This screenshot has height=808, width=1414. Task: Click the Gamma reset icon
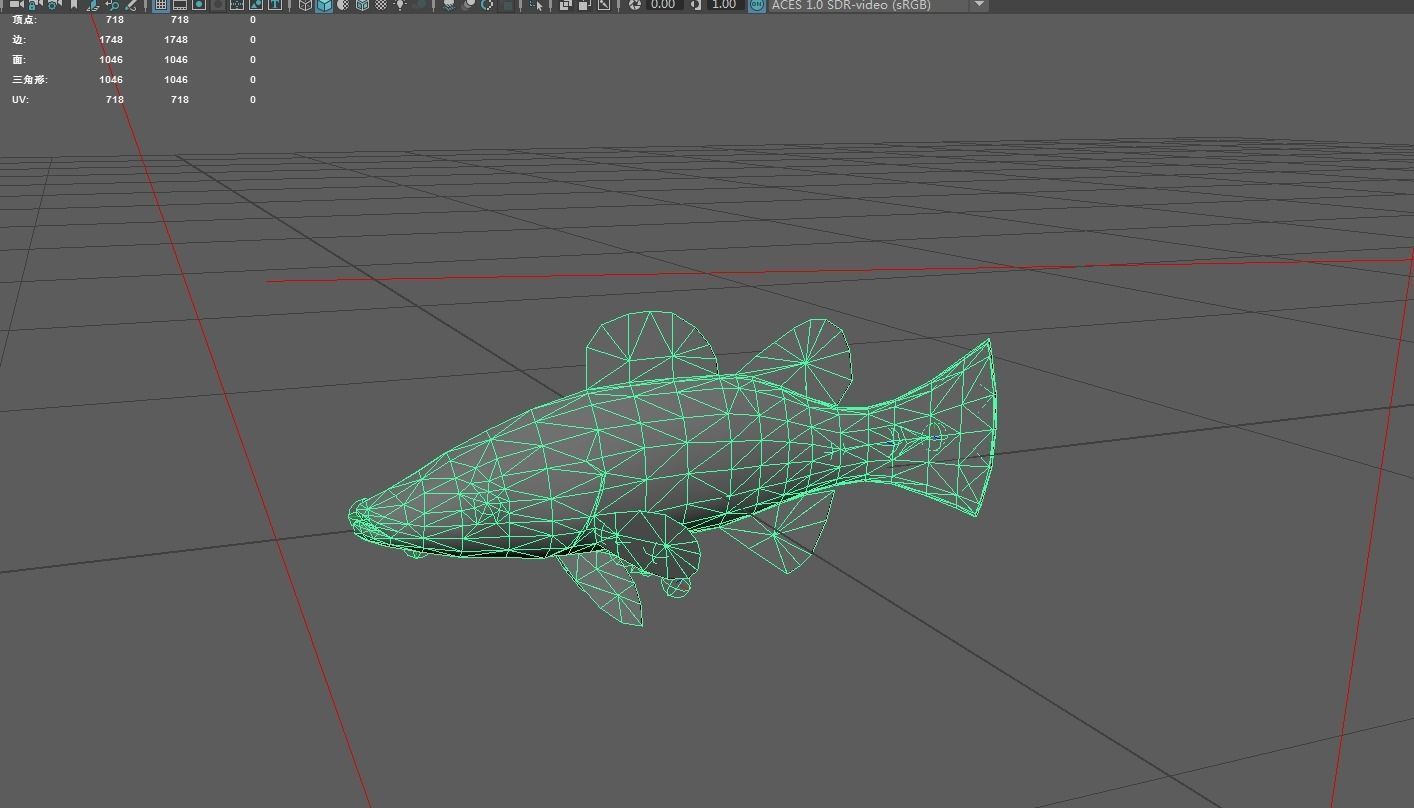coord(695,5)
